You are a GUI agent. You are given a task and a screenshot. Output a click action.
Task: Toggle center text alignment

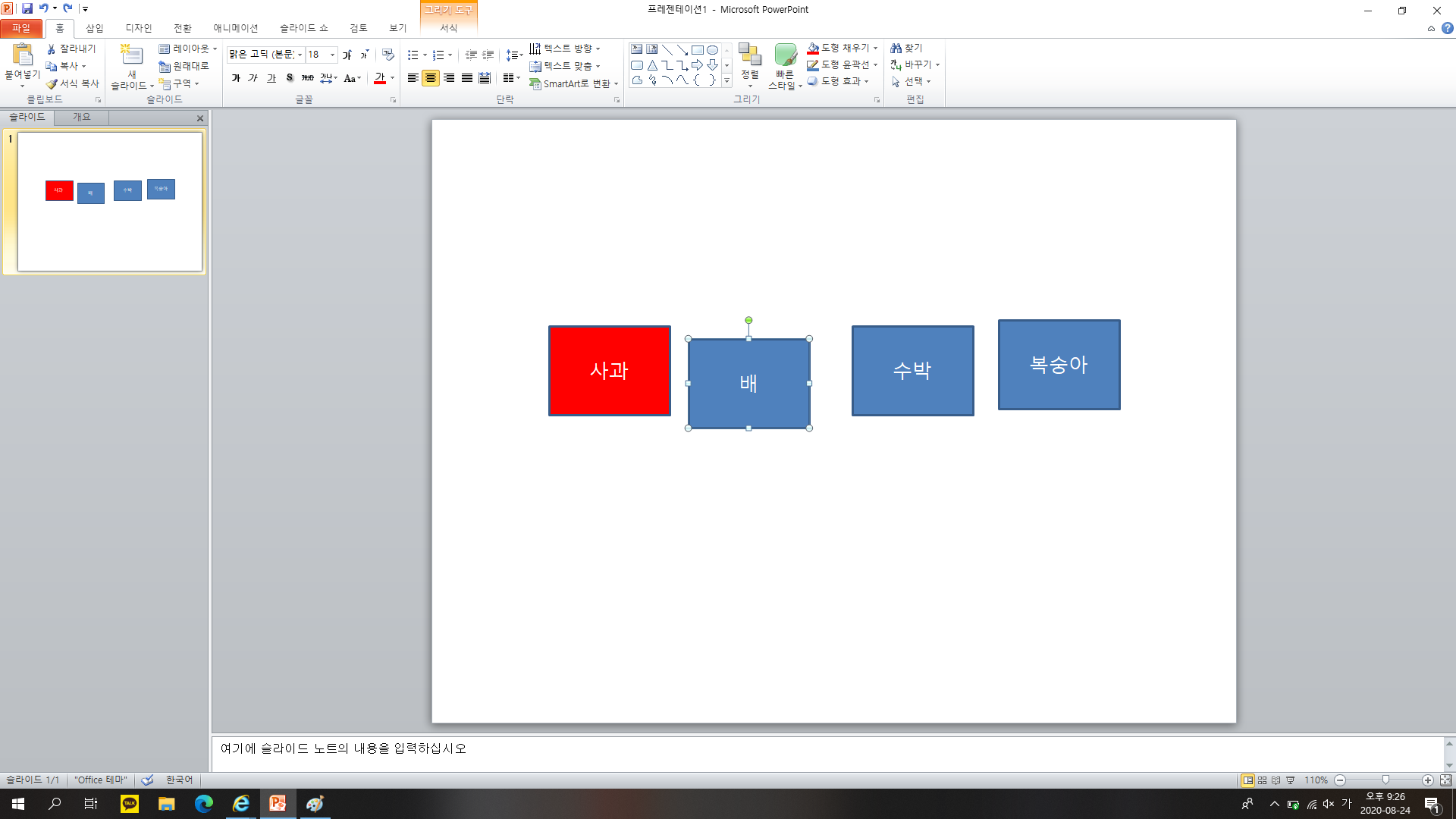(x=431, y=78)
